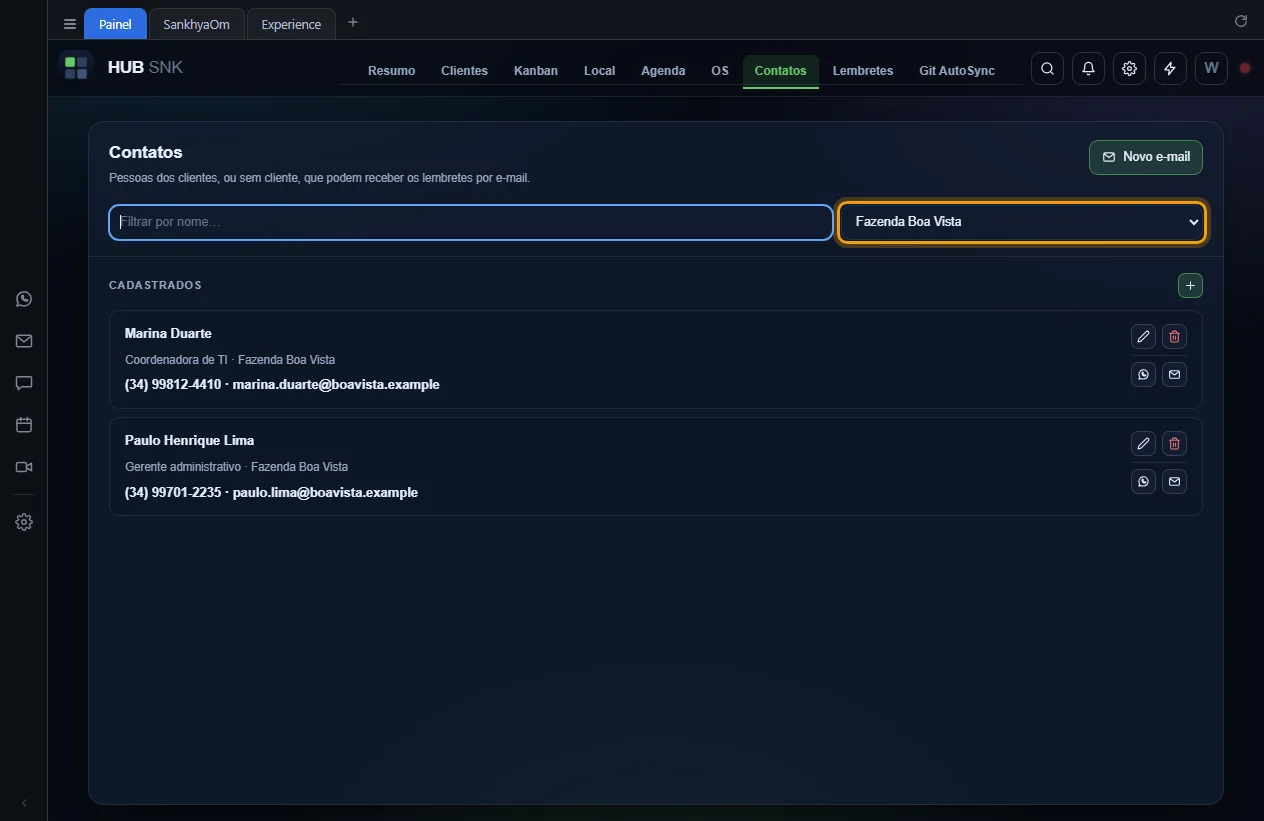Click Gerente administrativo role text
1264x821 pixels.
(x=183, y=467)
